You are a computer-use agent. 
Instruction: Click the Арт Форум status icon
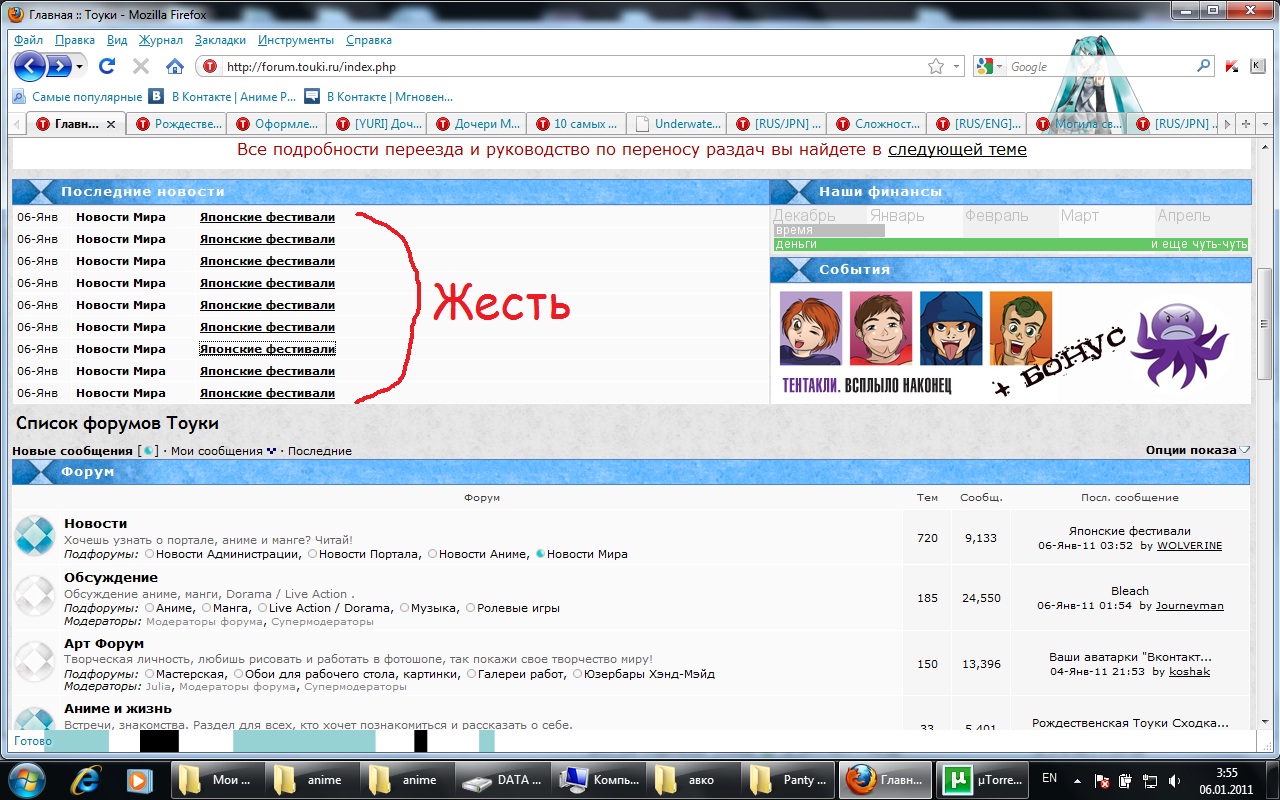pos(35,661)
